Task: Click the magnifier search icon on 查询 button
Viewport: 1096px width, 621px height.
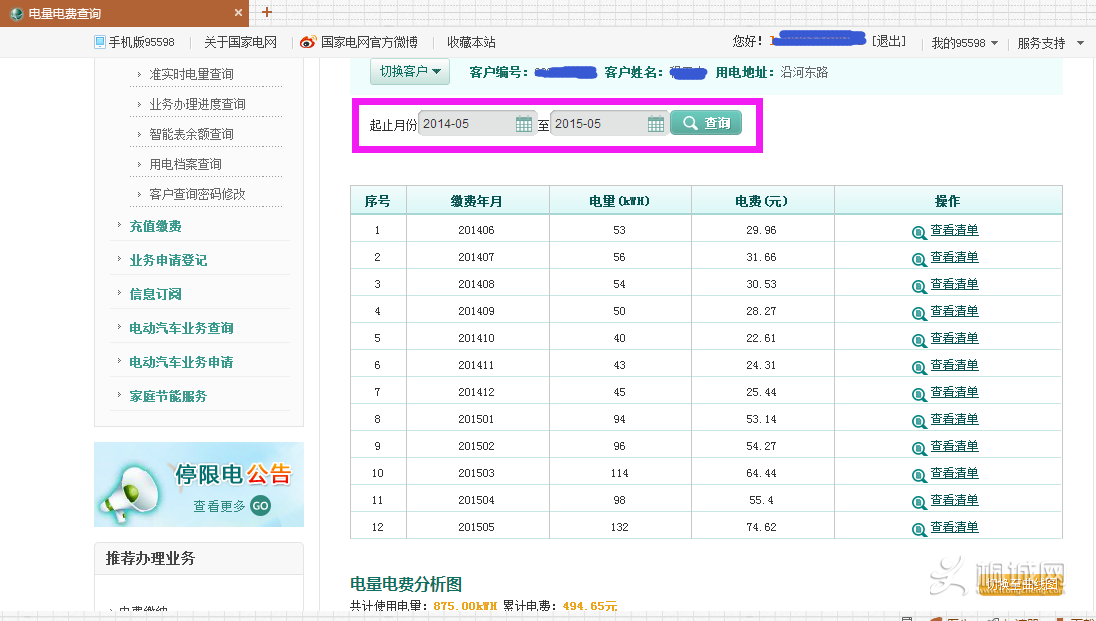Action: pos(689,122)
